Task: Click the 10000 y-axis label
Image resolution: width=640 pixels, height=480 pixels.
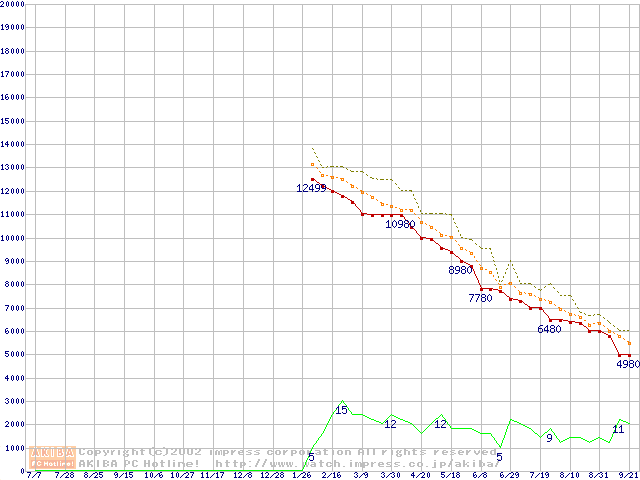Action: coord(13,238)
